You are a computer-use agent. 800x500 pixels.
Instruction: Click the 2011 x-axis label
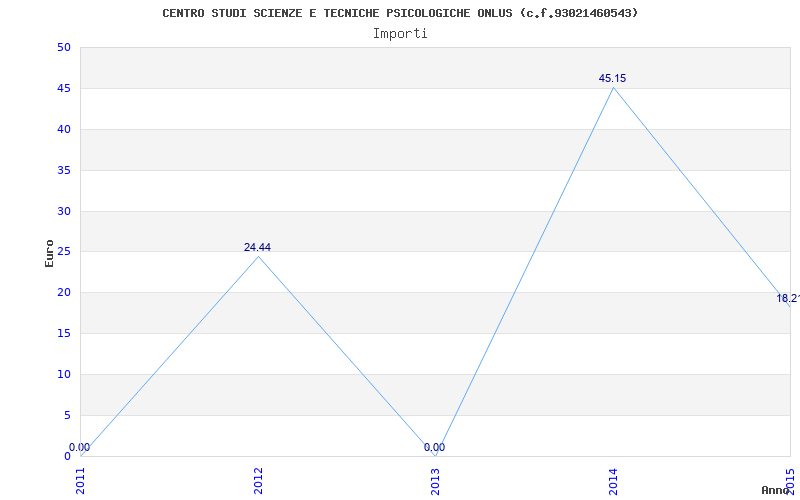click(81, 481)
